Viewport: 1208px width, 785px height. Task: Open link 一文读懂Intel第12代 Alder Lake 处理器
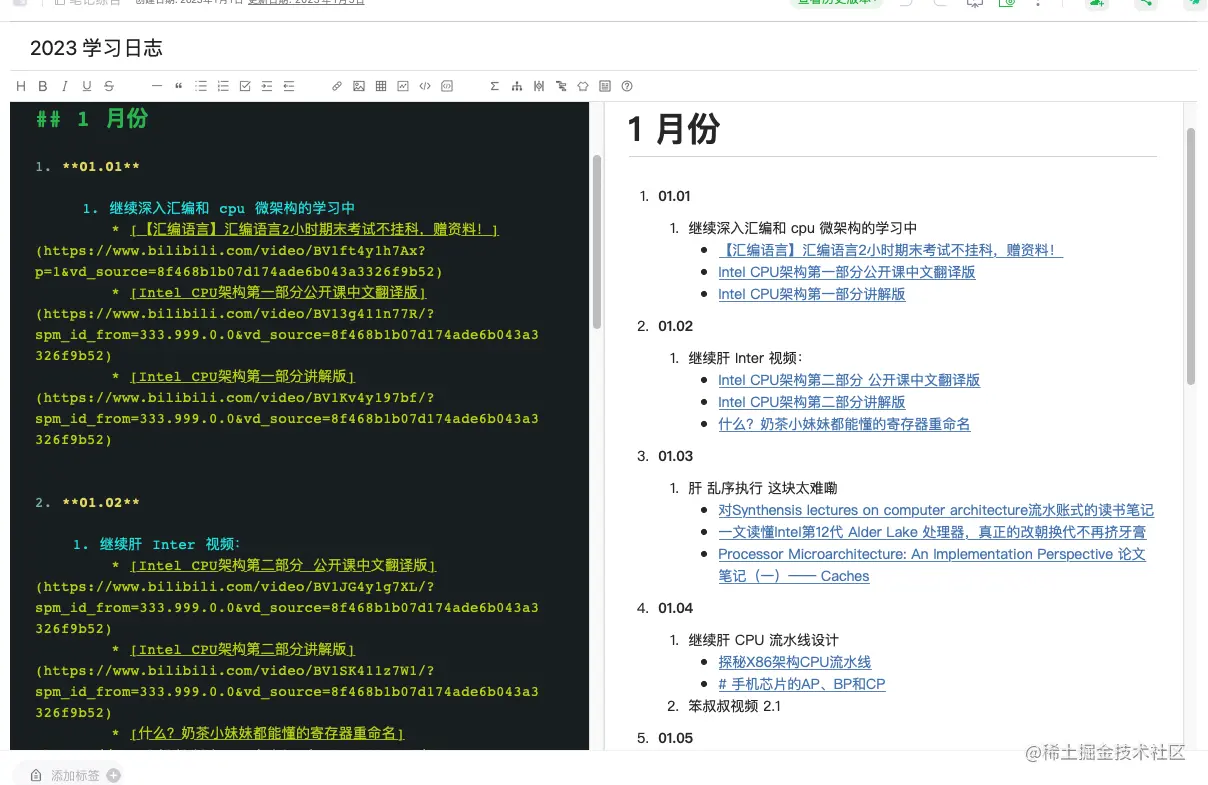pyautogui.click(x=932, y=532)
